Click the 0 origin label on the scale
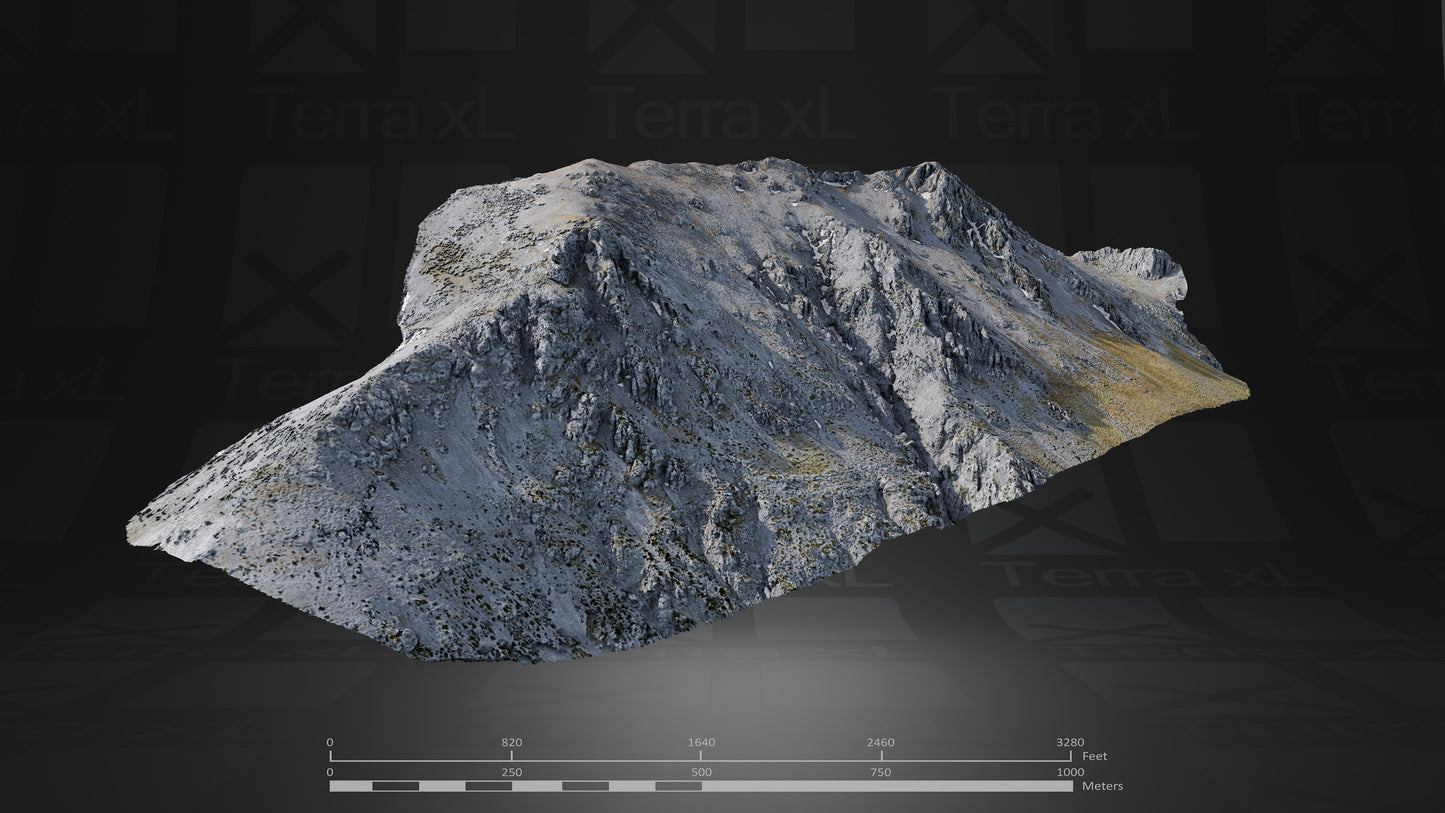Image resolution: width=1445 pixels, height=813 pixels. tap(328, 742)
